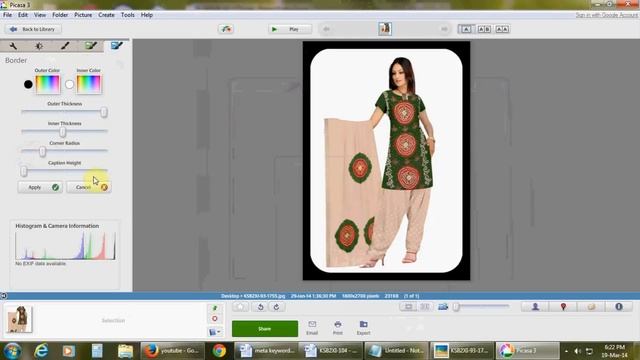Open the Edit menu
This screenshot has height=360, width=640.
[x=23, y=15]
